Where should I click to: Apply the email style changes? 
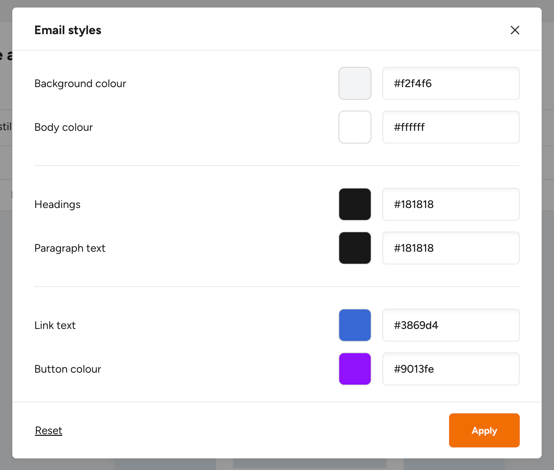tap(484, 430)
